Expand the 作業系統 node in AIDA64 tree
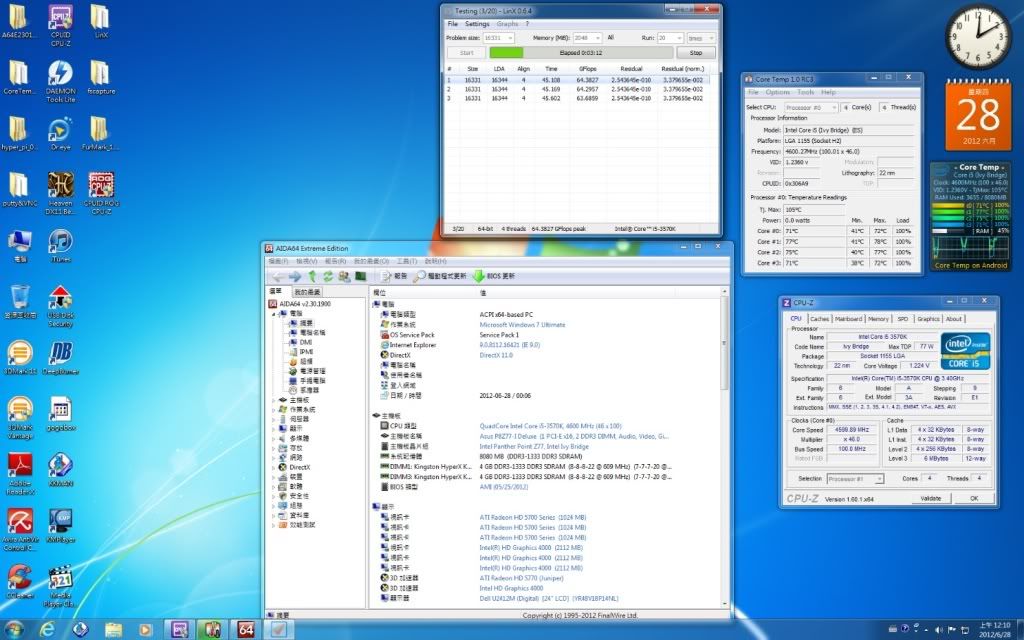 [x=274, y=409]
